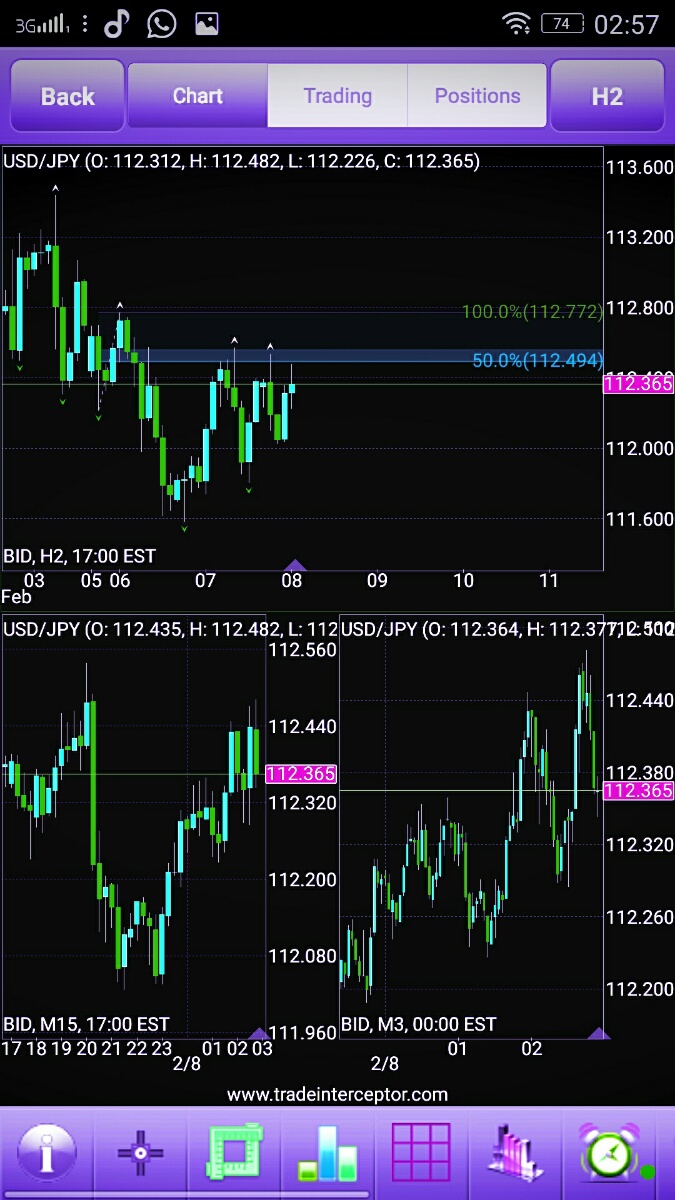Open the bar chart type icon
Image resolution: width=675 pixels, height=1200 pixels.
tap(328, 1153)
